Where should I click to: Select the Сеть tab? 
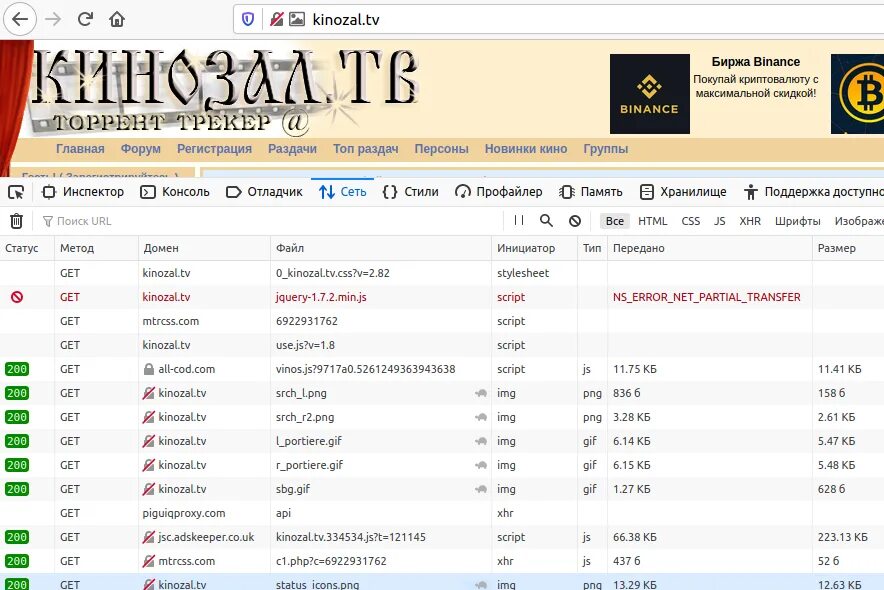coord(343,192)
